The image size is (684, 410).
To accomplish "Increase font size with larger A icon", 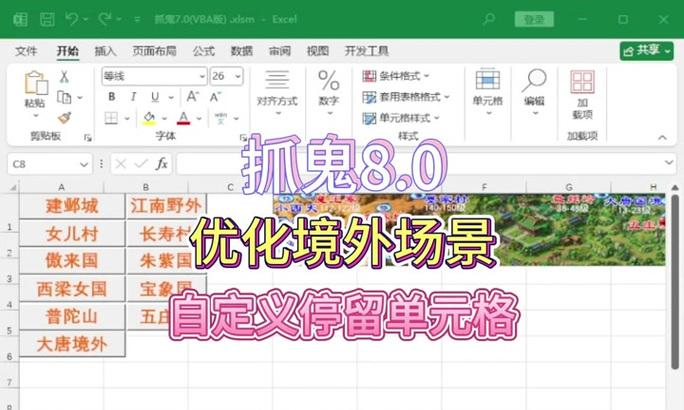I will click(193, 96).
